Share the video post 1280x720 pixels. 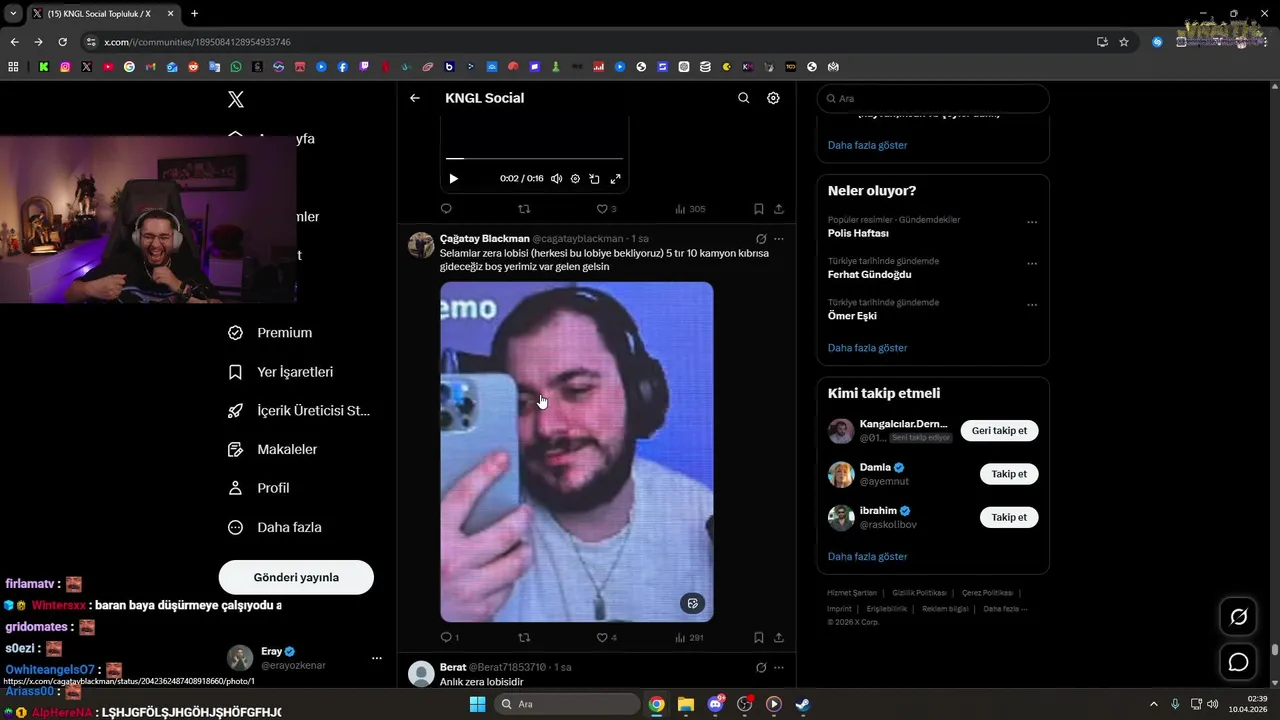click(779, 209)
